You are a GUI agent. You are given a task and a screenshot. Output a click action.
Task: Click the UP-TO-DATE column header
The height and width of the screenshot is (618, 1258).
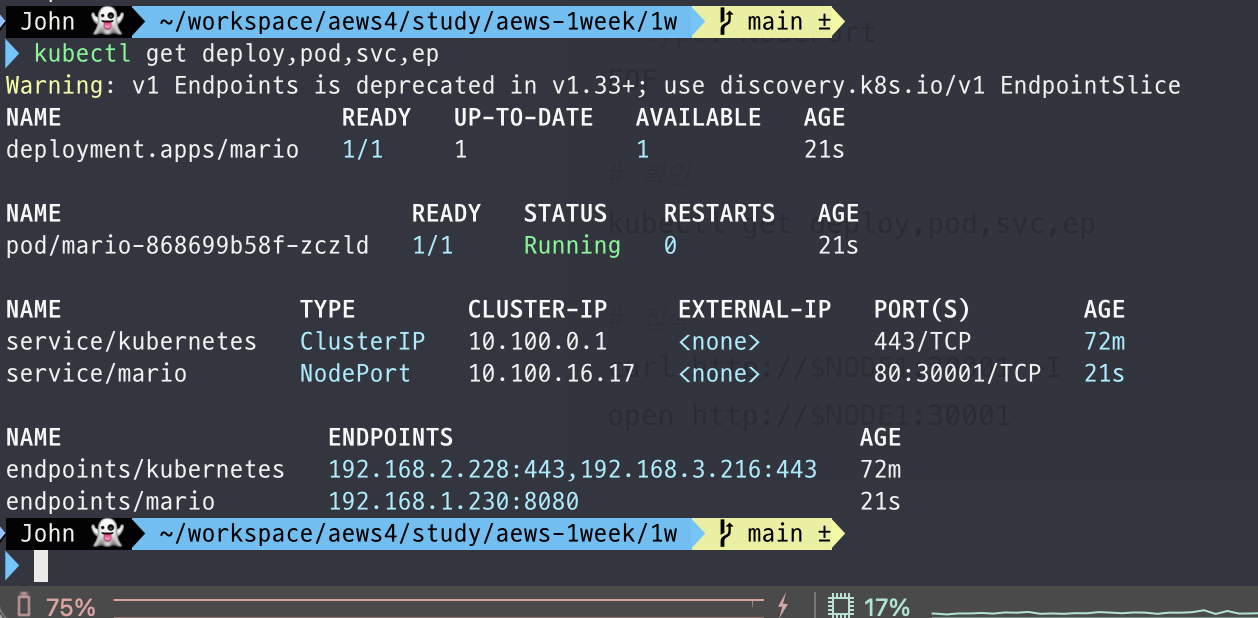523,117
